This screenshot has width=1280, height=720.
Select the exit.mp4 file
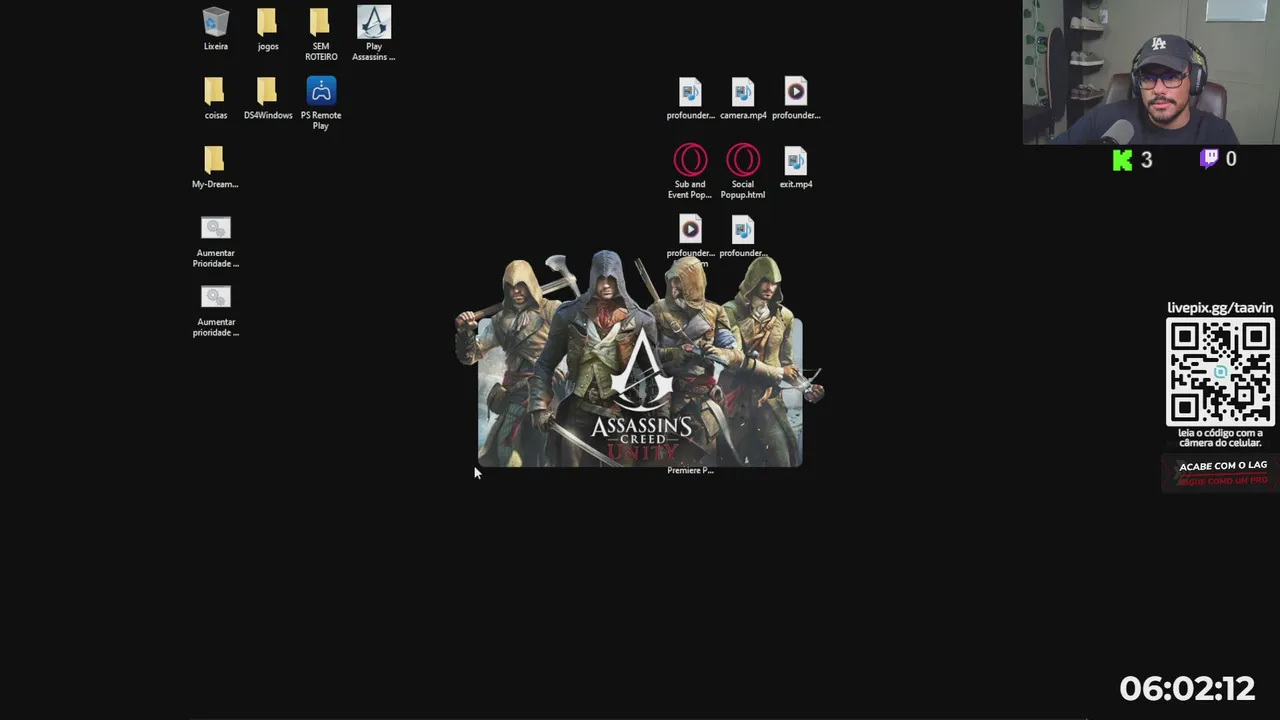[x=796, y=167]
